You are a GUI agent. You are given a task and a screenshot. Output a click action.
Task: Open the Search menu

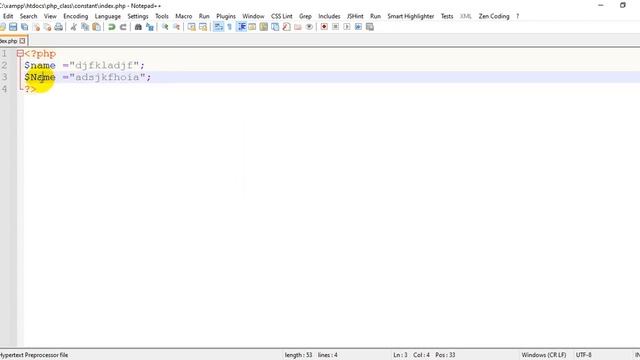pyautogui.click(x=29, y=16)
